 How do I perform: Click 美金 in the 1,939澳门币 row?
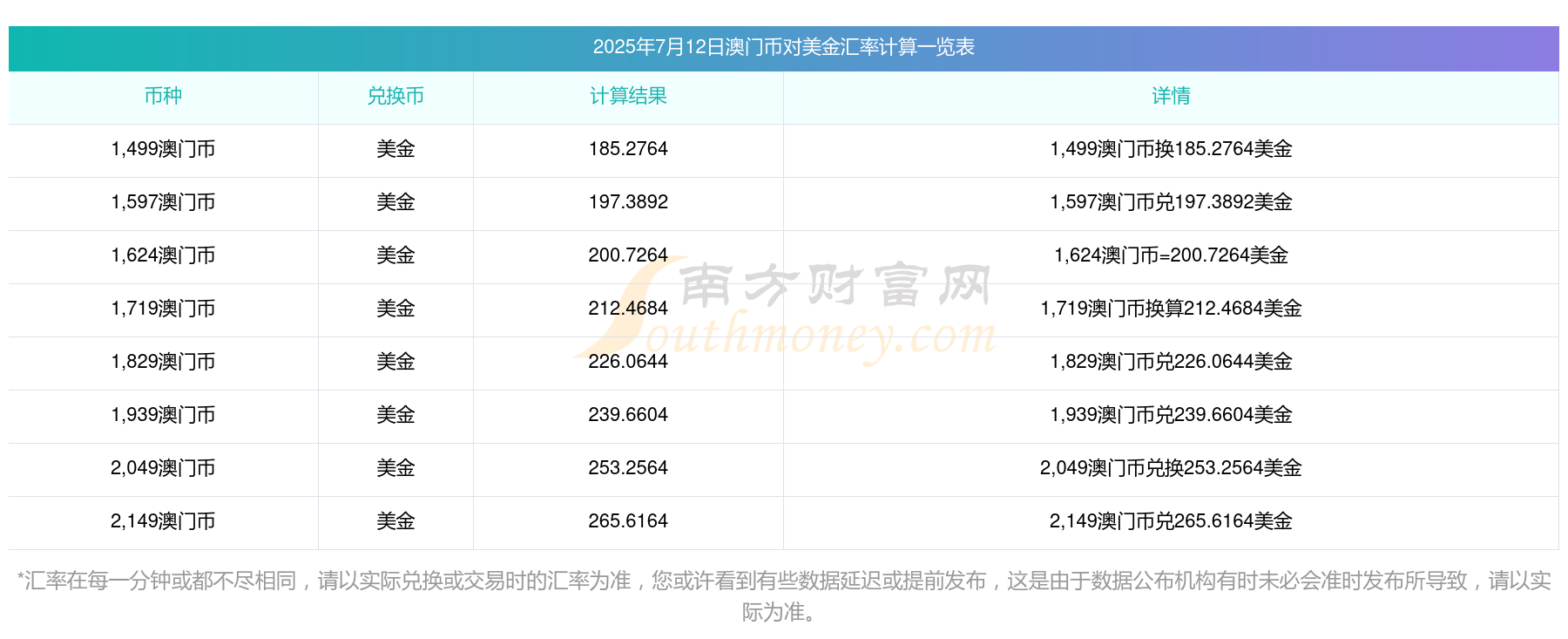[395, 415]
